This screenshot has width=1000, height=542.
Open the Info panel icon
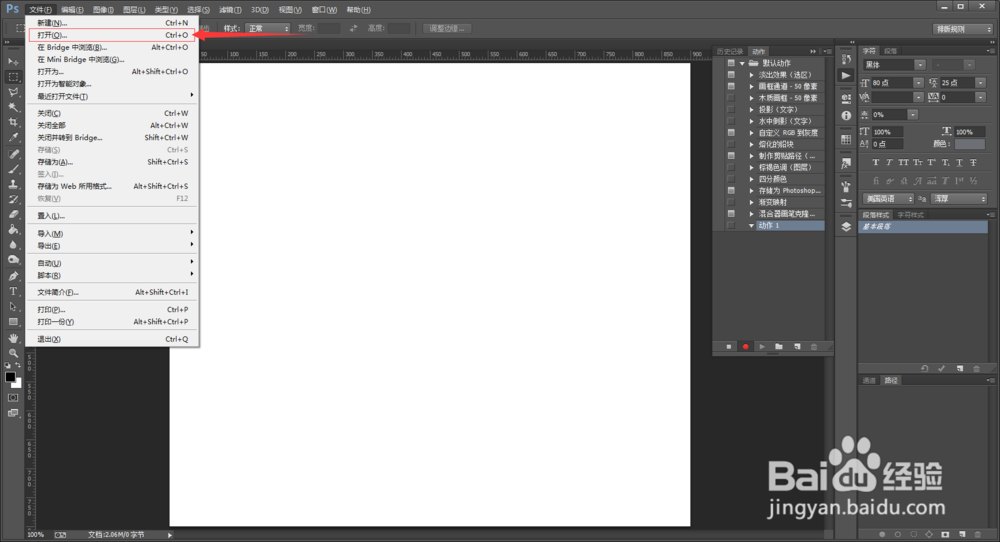(846, 115)
